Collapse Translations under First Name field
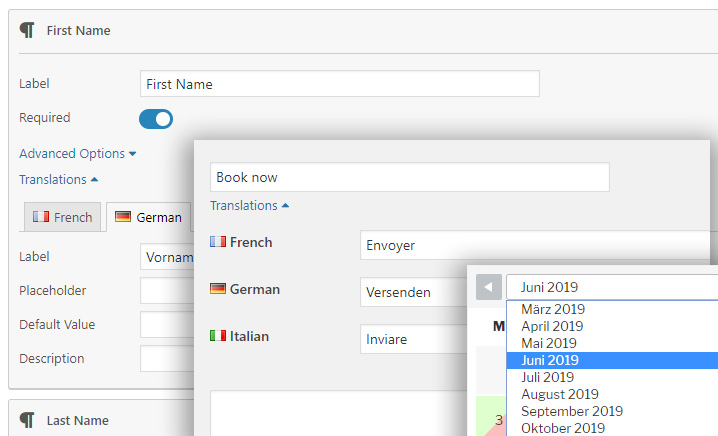Viewport: 718px width, 436px height. [58, 180]
